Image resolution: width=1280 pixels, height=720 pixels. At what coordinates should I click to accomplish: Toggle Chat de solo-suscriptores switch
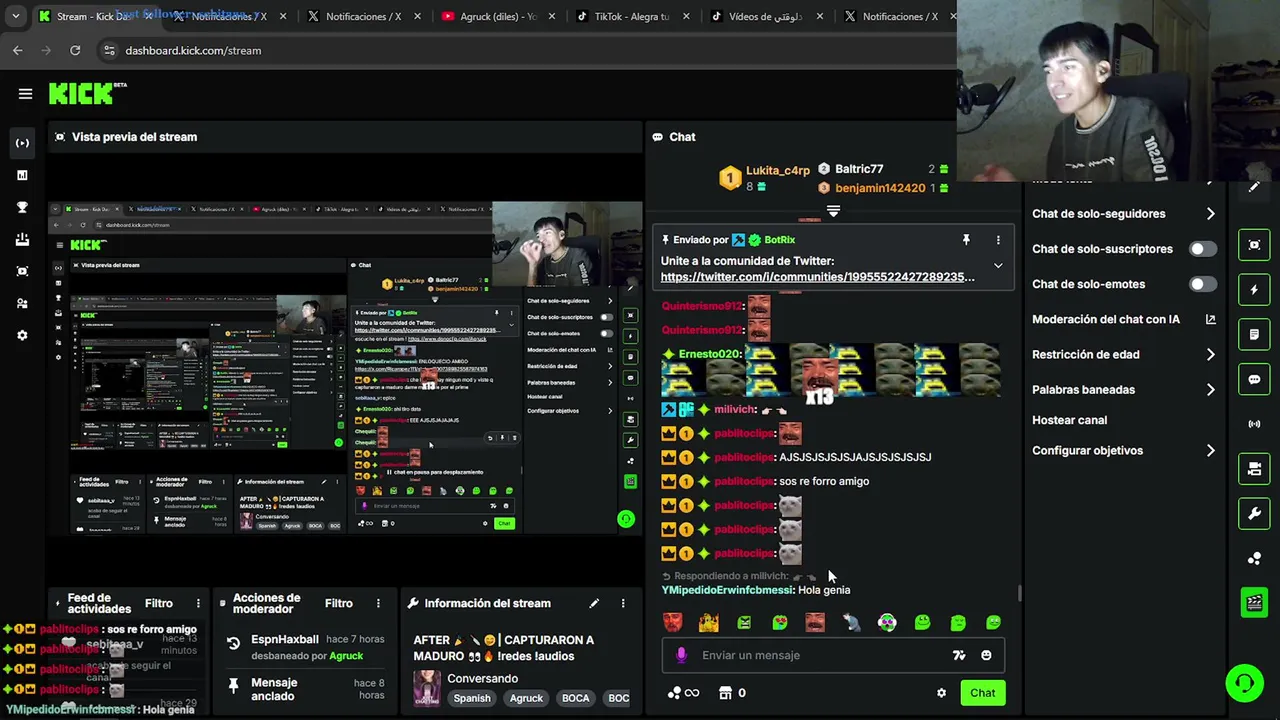(x=1203, y=249)
